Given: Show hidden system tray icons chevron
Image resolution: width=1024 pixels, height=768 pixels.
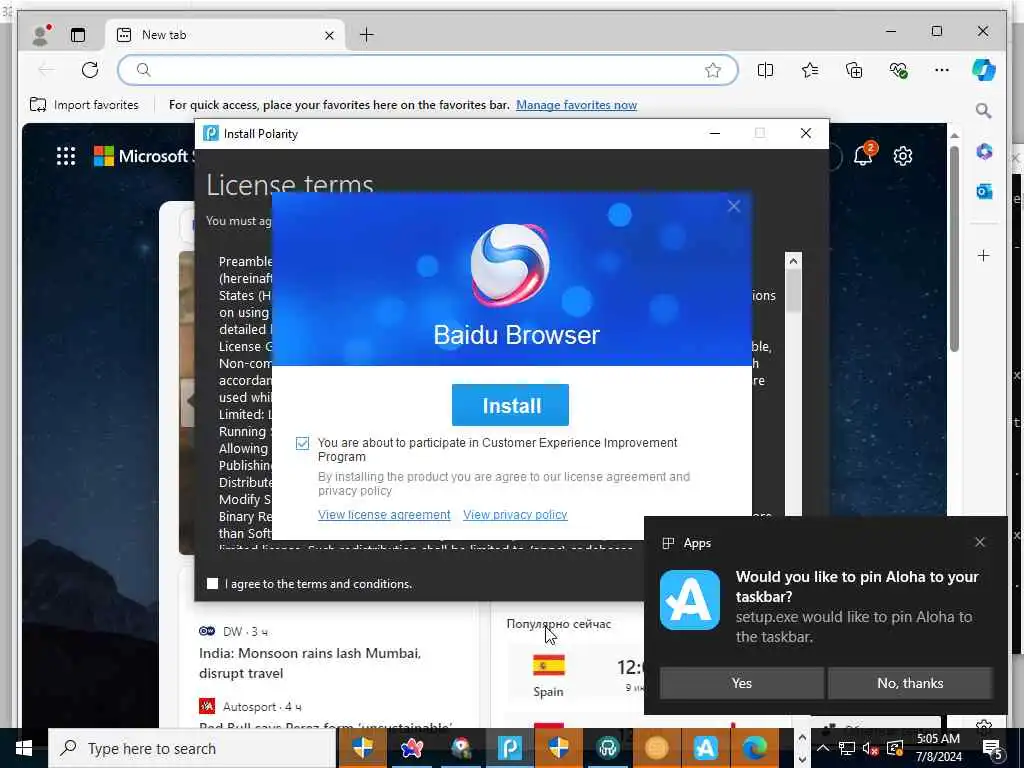Looking at the screenshot, I should (x=823, y=748).
